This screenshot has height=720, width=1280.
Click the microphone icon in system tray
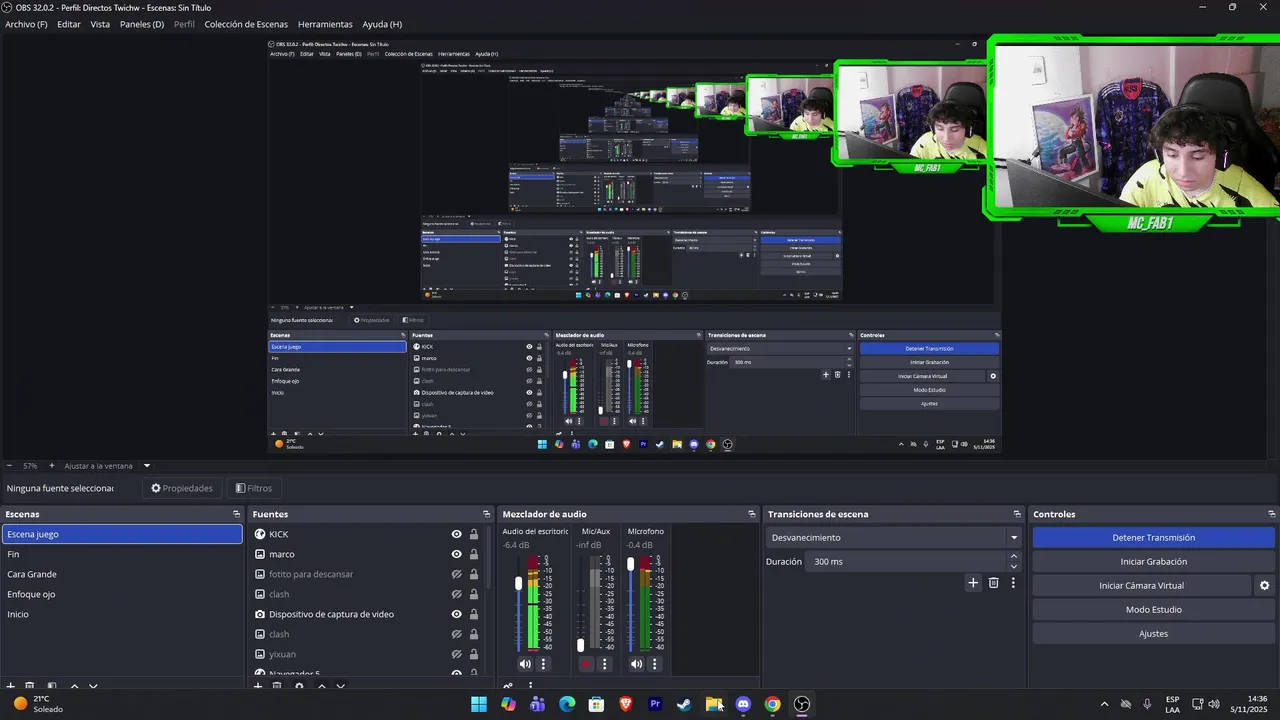click(x=1147, y=704)
